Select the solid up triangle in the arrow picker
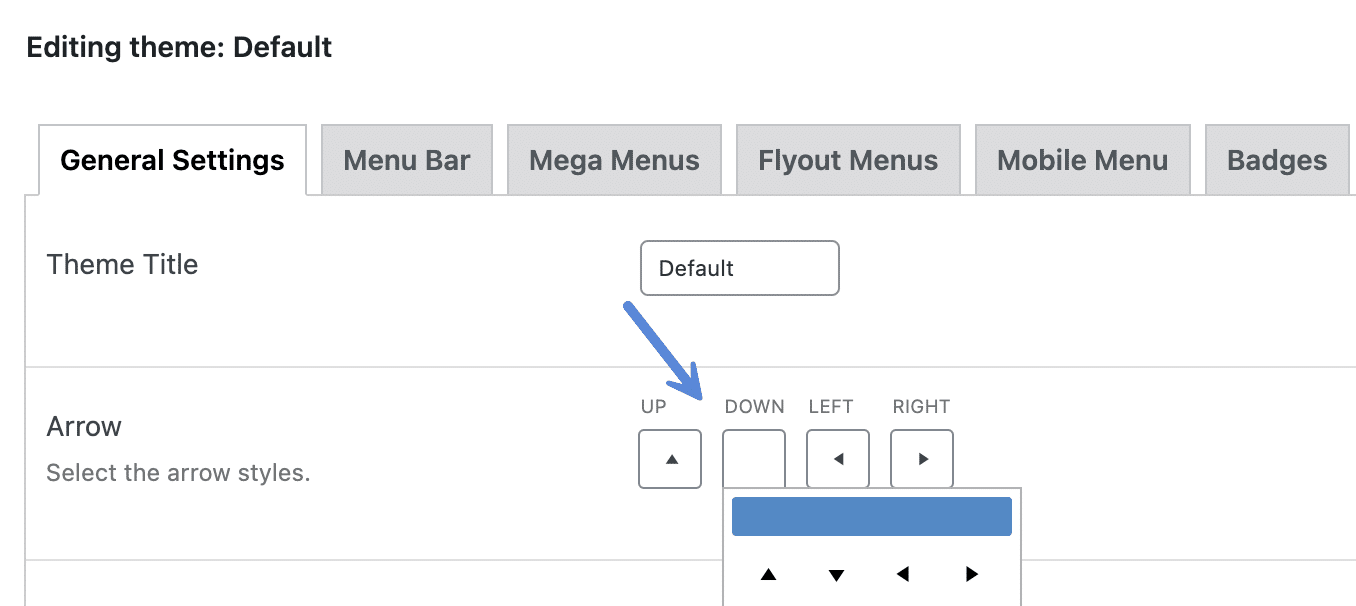The height and width of the screenshot is (606, 1356). pos(768,574)
